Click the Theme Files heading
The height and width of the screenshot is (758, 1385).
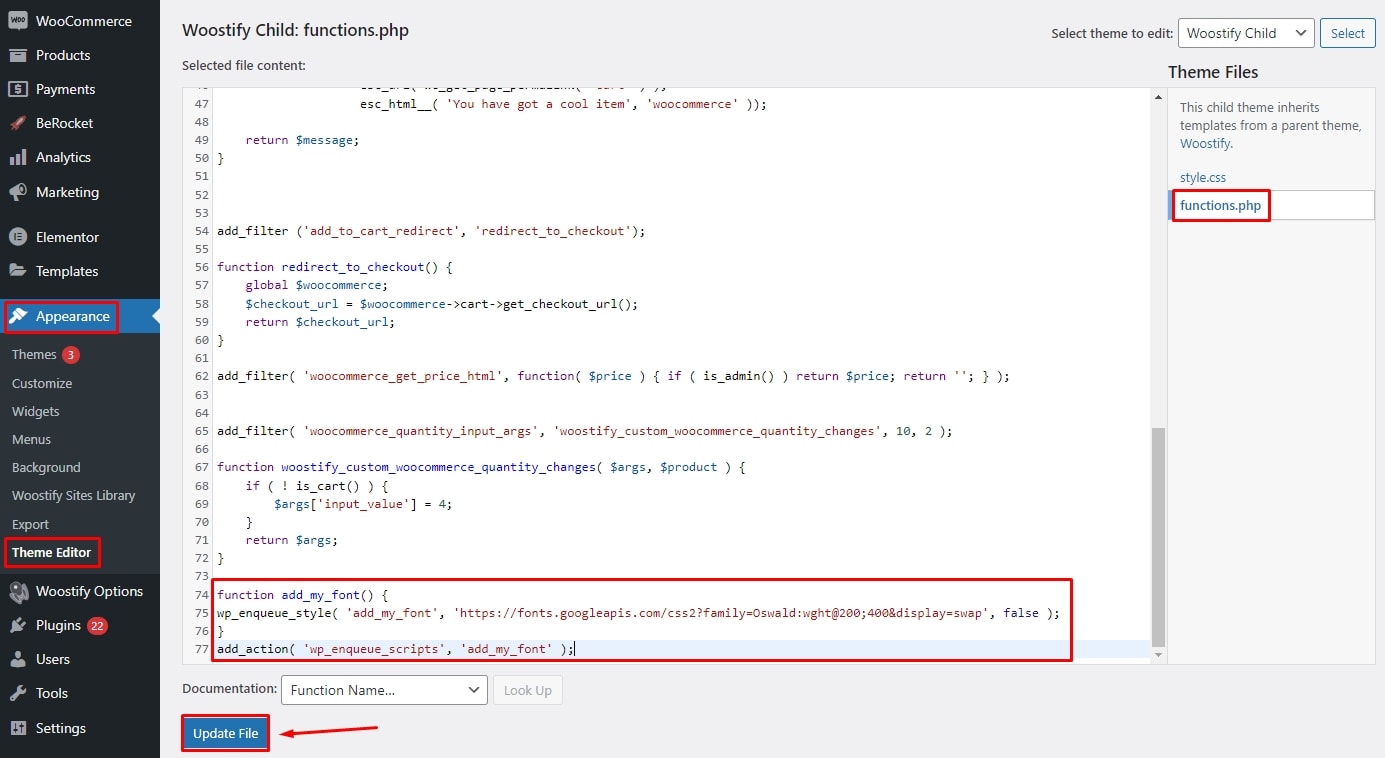click(x=1213, y=72)
